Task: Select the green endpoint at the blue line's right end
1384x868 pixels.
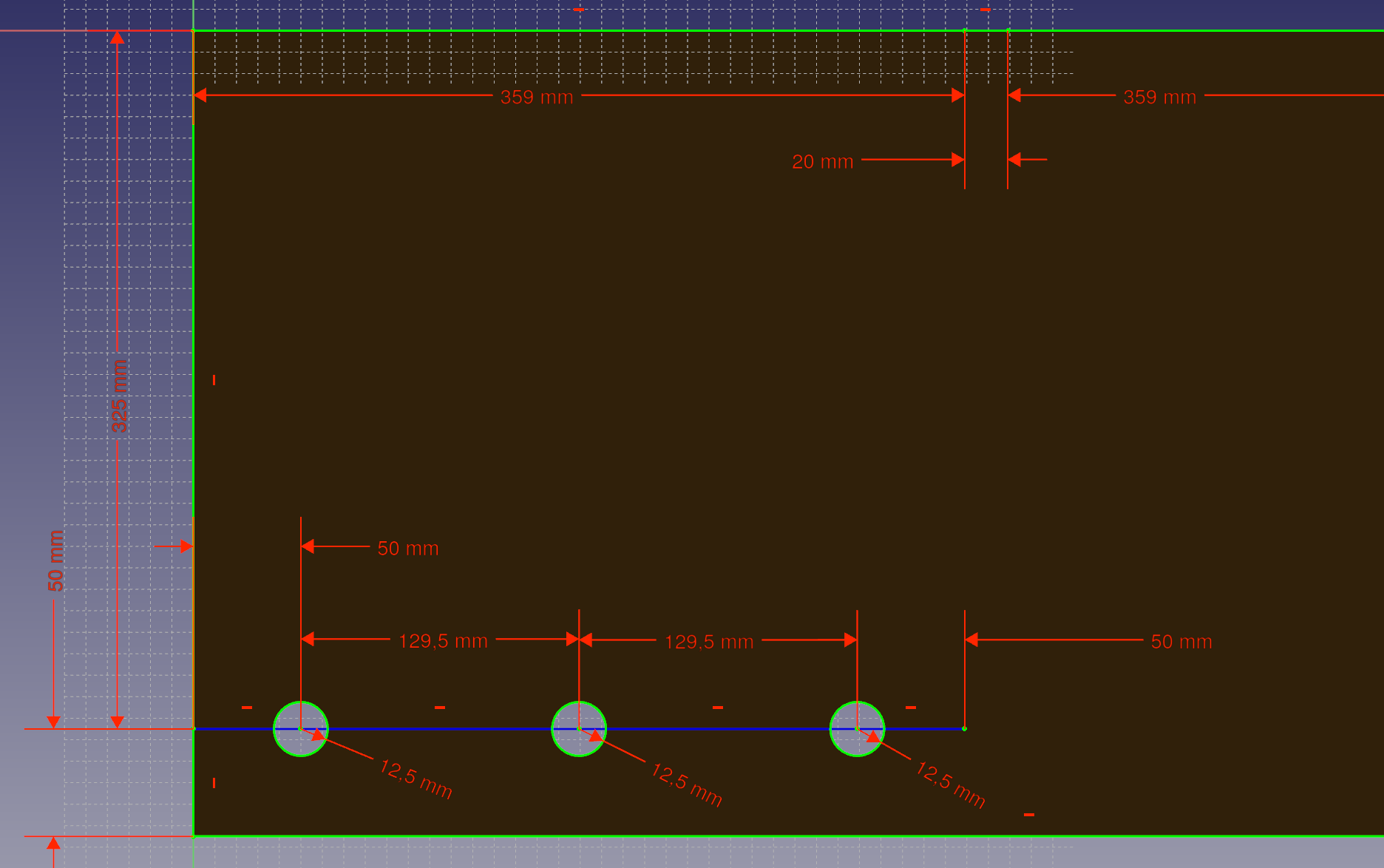Action: [x=964, y=729]
